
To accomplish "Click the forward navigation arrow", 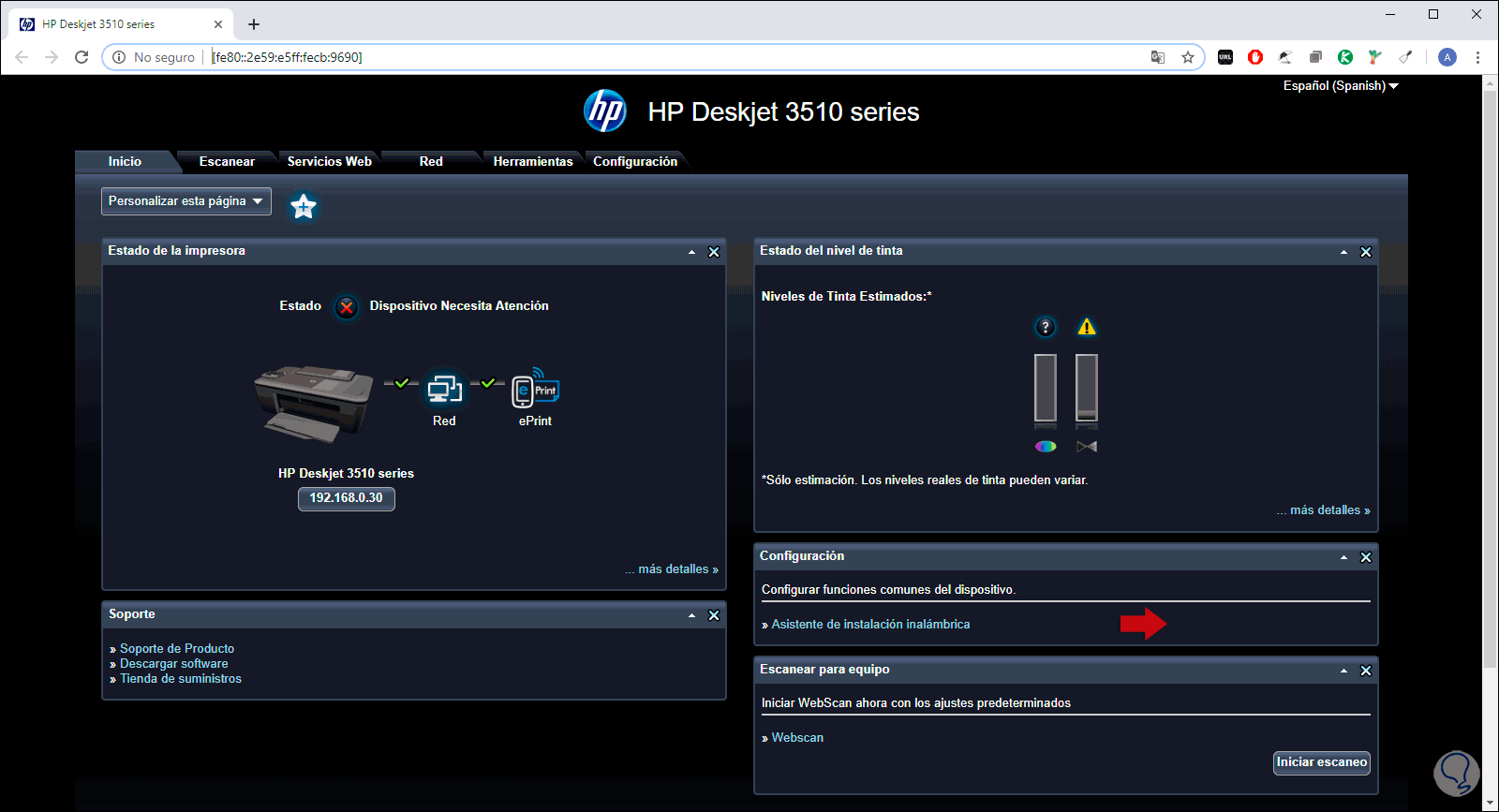I will (x=52, y=57).
